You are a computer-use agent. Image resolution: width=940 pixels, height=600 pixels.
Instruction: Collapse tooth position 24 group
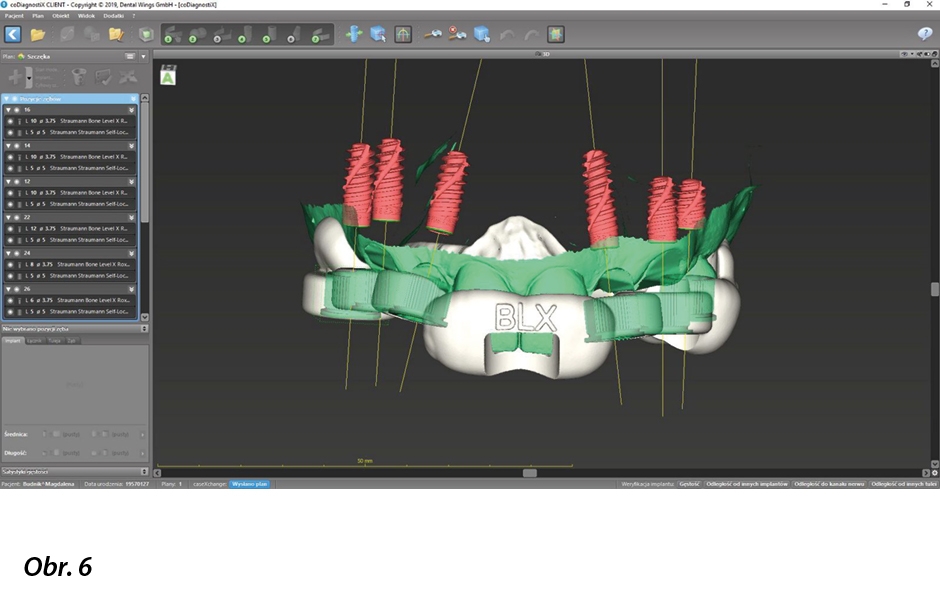(x=8, y=253)
